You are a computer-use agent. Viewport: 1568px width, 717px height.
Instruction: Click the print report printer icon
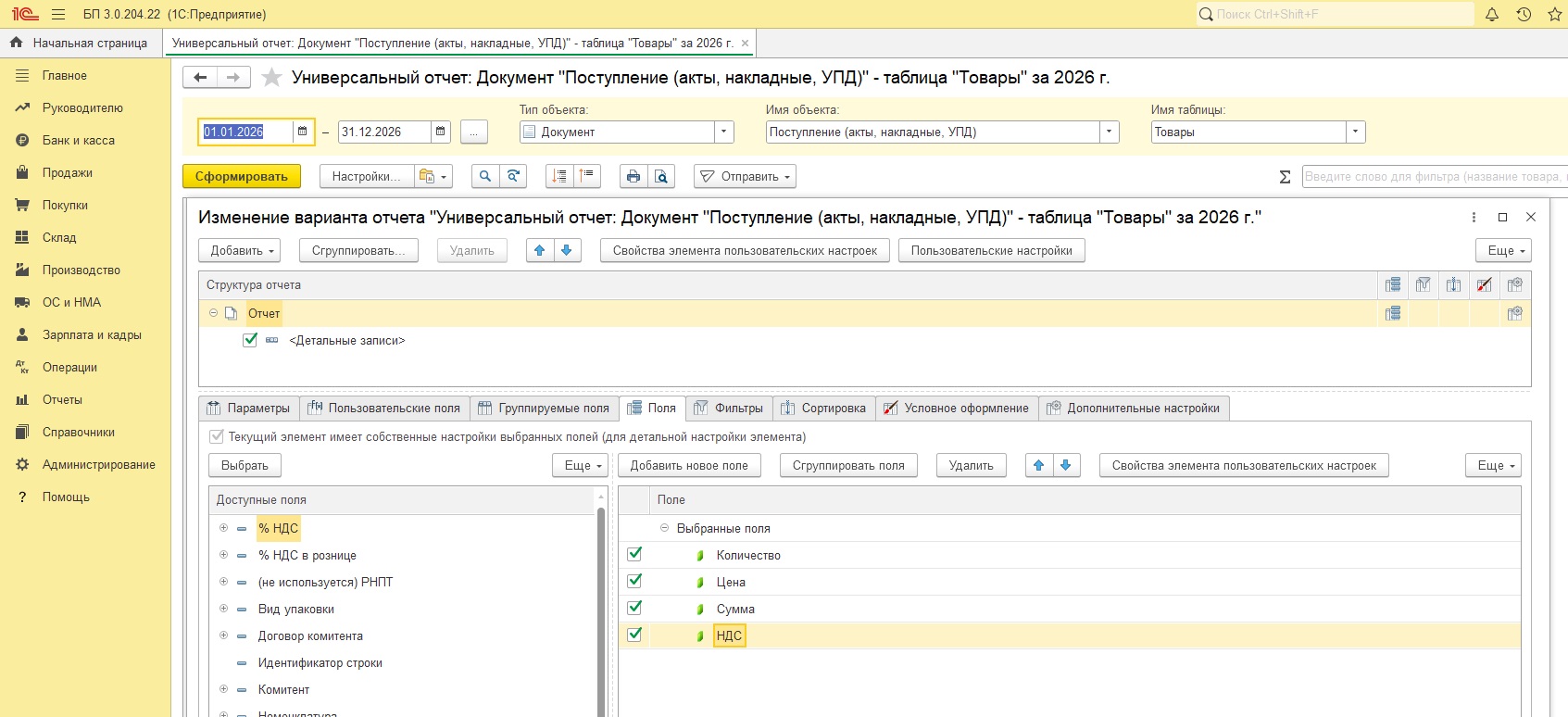click(633, 176)
